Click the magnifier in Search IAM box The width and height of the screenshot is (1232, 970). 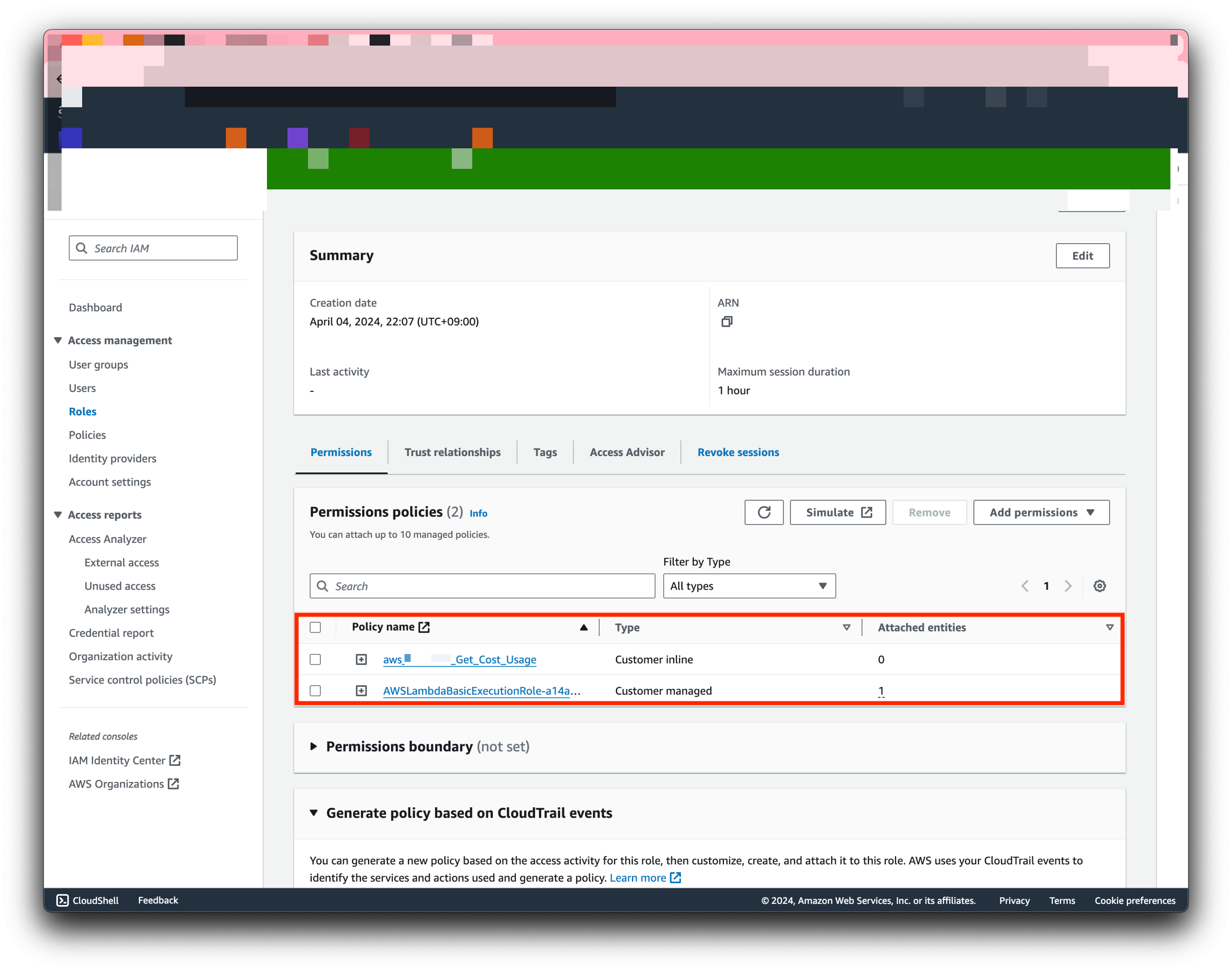82,248
